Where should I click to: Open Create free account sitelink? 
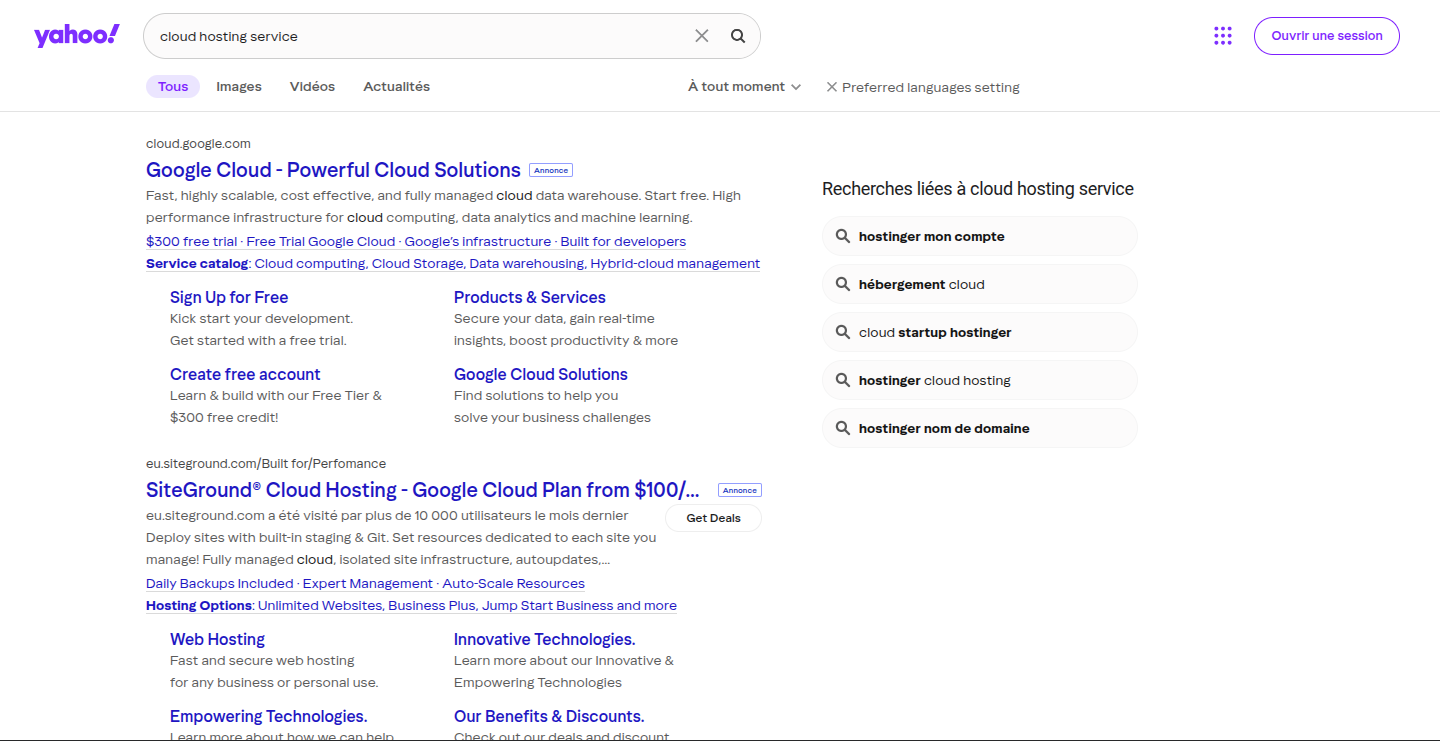[245, 374]
